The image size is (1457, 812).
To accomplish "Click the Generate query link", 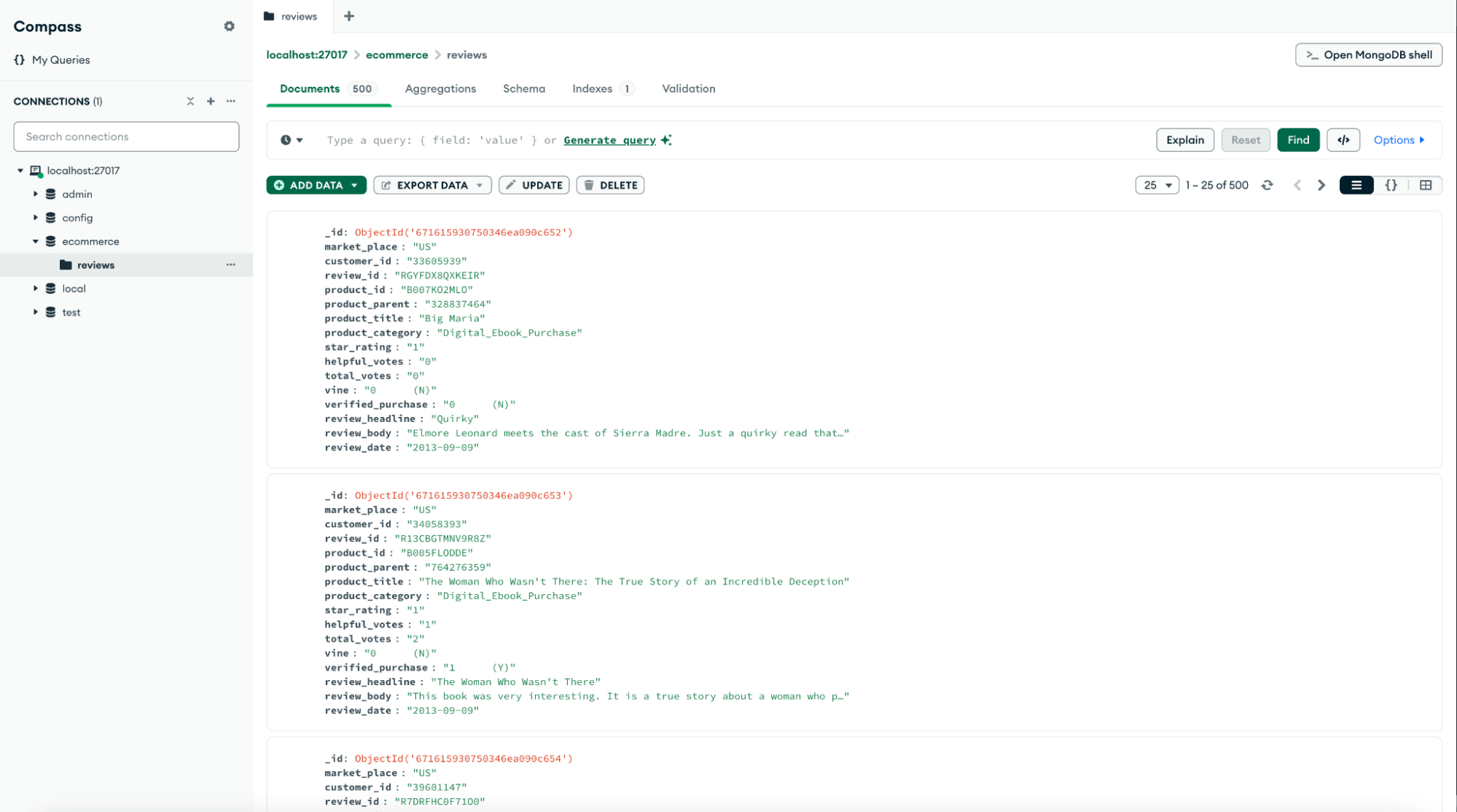I will 609,140.
